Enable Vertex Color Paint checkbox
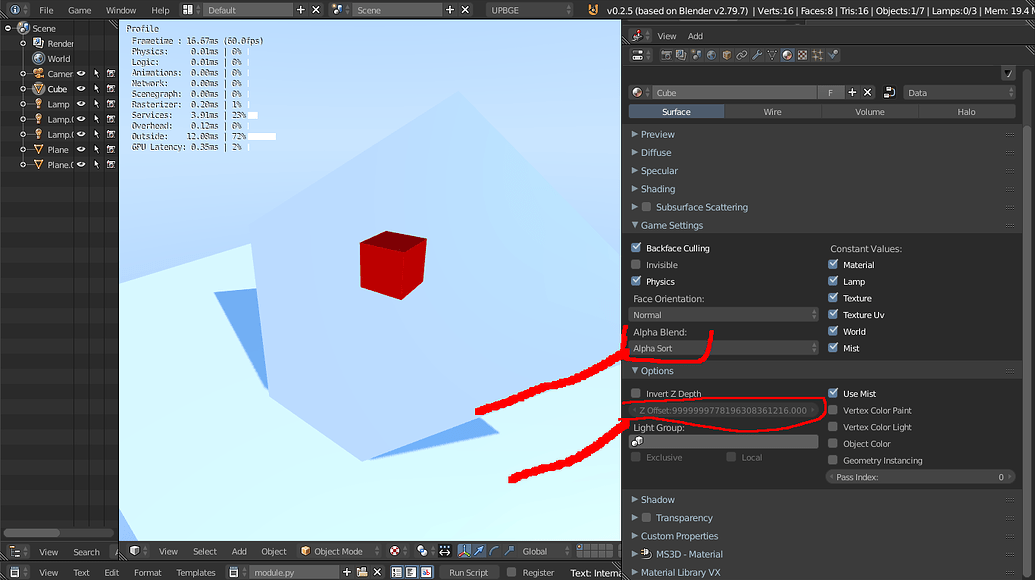This screenshot has width=1035, height=580. point(833,410)
